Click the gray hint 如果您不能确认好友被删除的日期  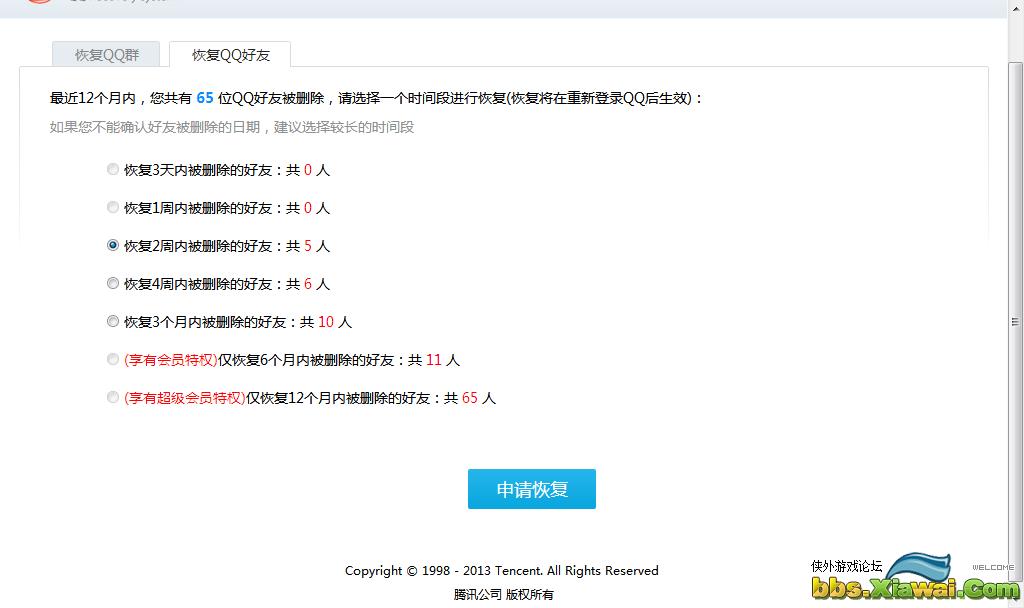tap(232, 127)
